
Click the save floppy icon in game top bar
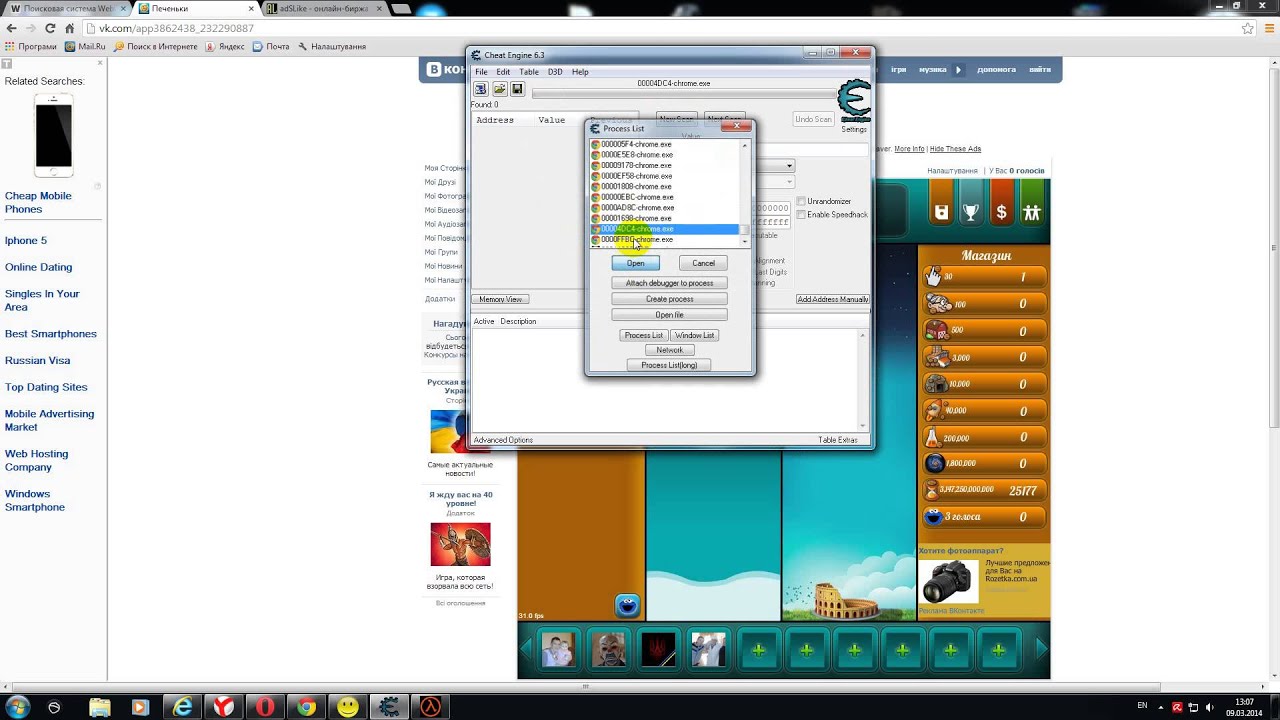(941, 212)
